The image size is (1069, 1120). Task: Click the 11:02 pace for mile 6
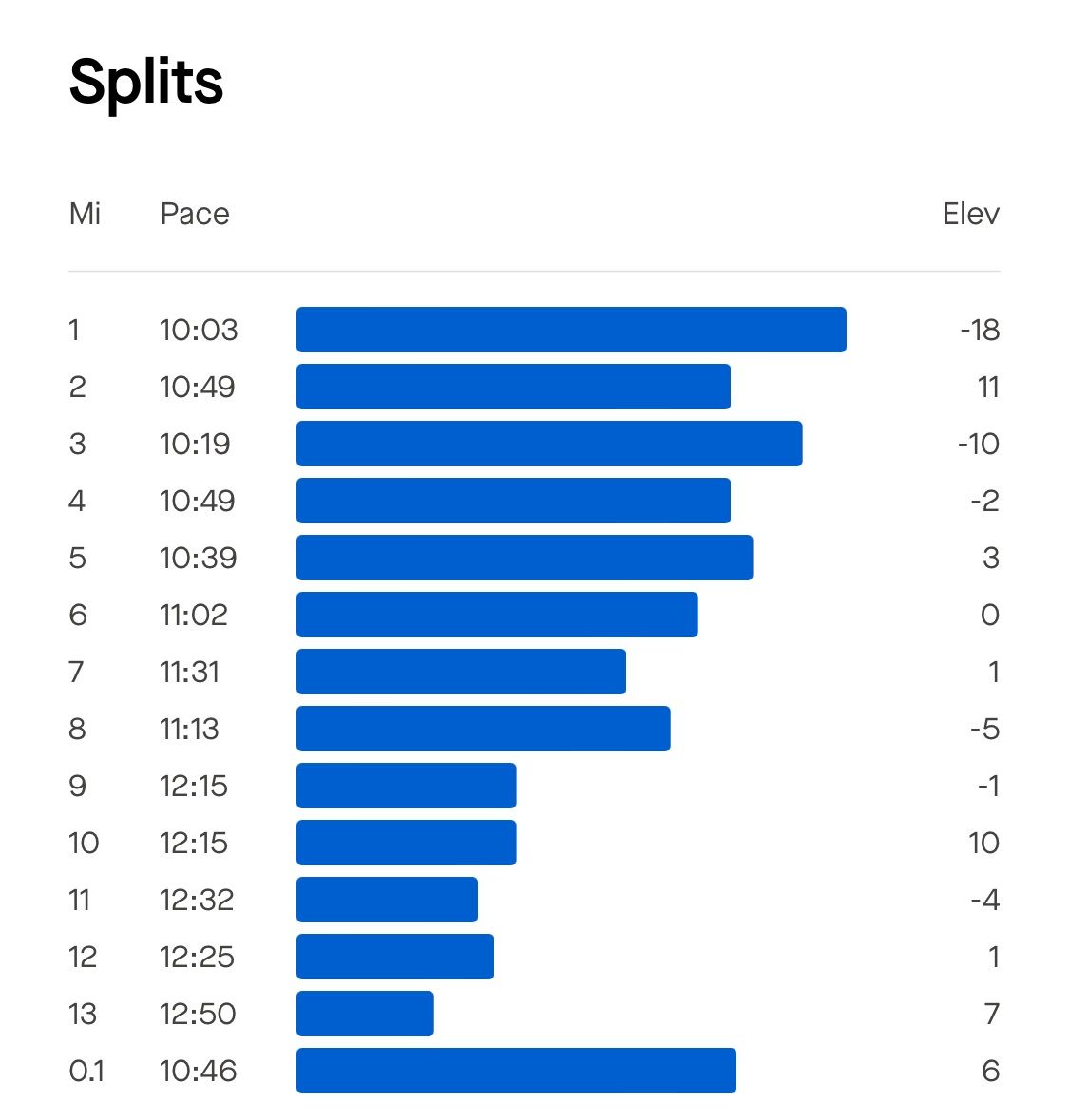tap(194, 615)
